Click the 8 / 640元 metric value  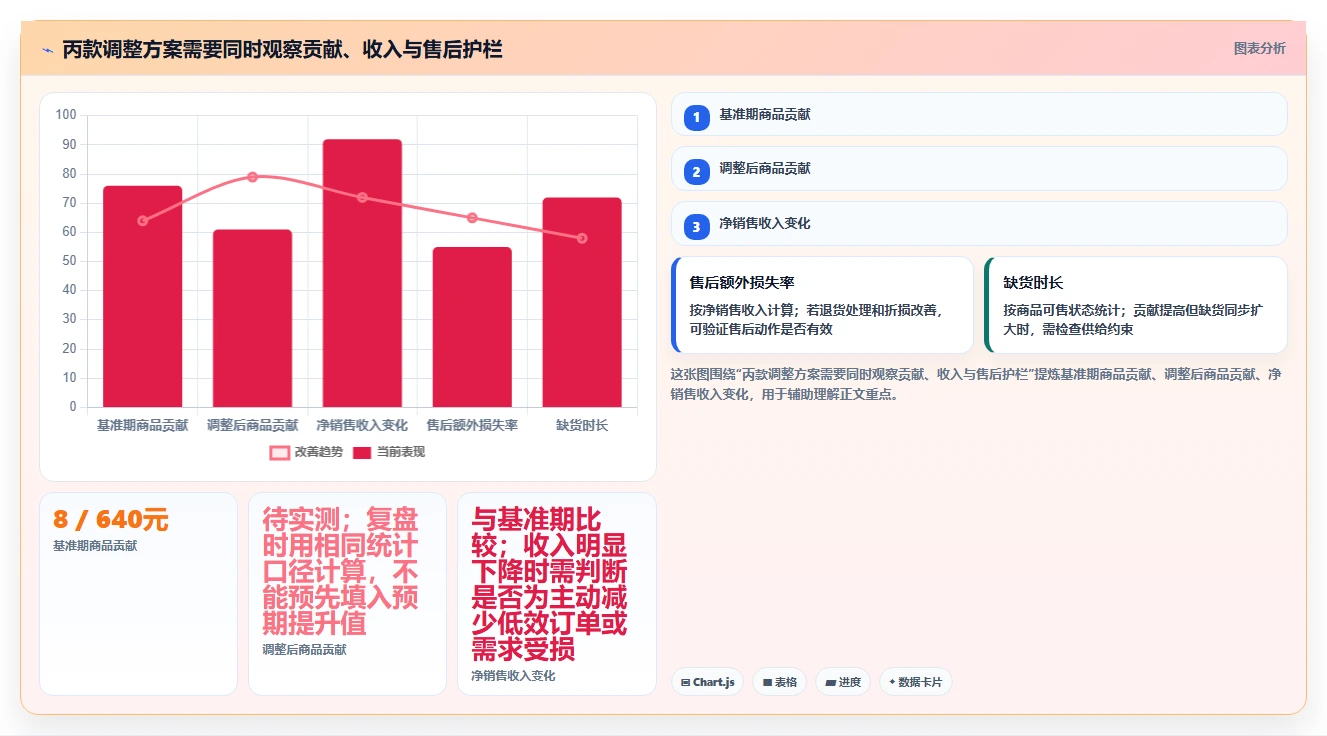click(x=111, y=520)
